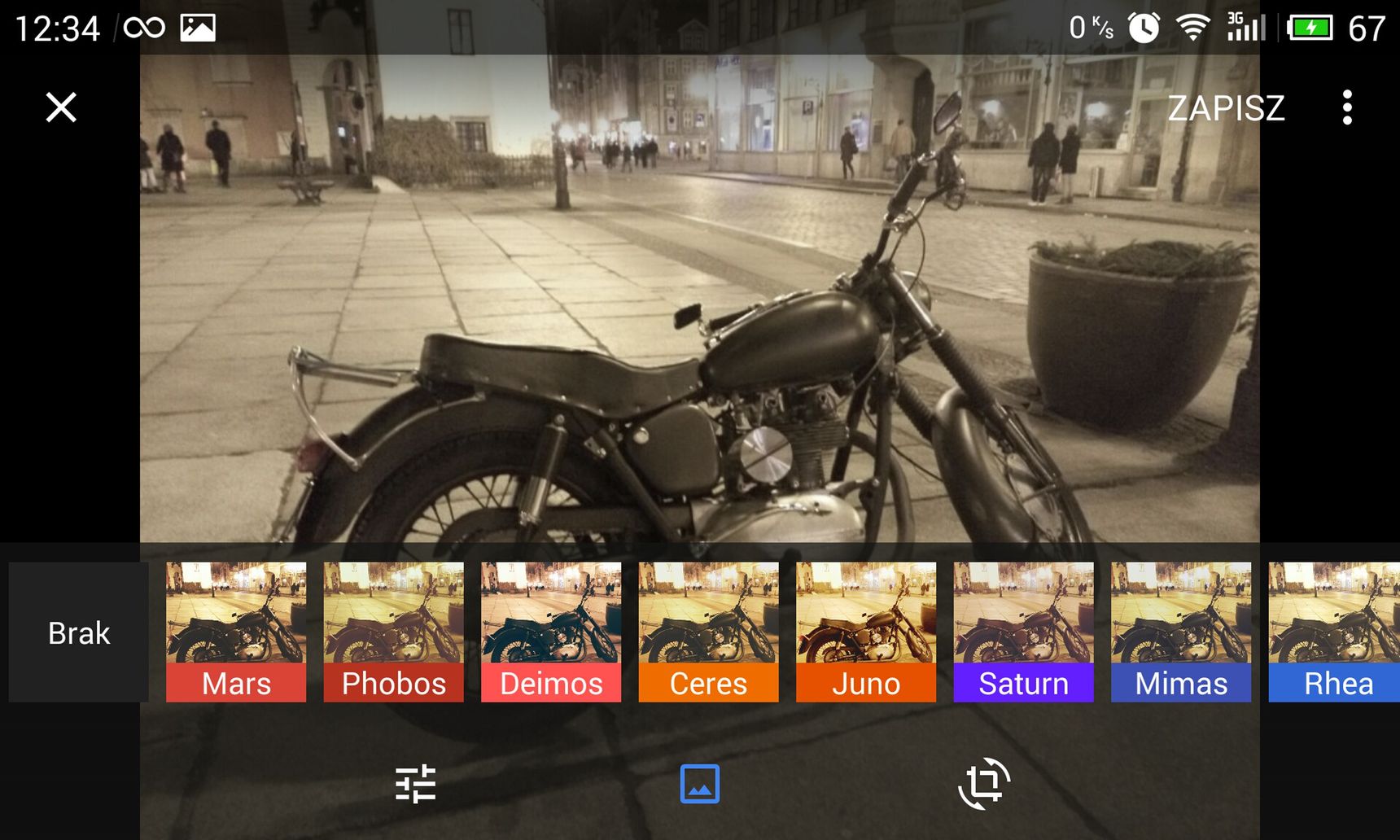The image size is (1400, 840).
Task: Tap the battery charging icon
Action: 1310,28
